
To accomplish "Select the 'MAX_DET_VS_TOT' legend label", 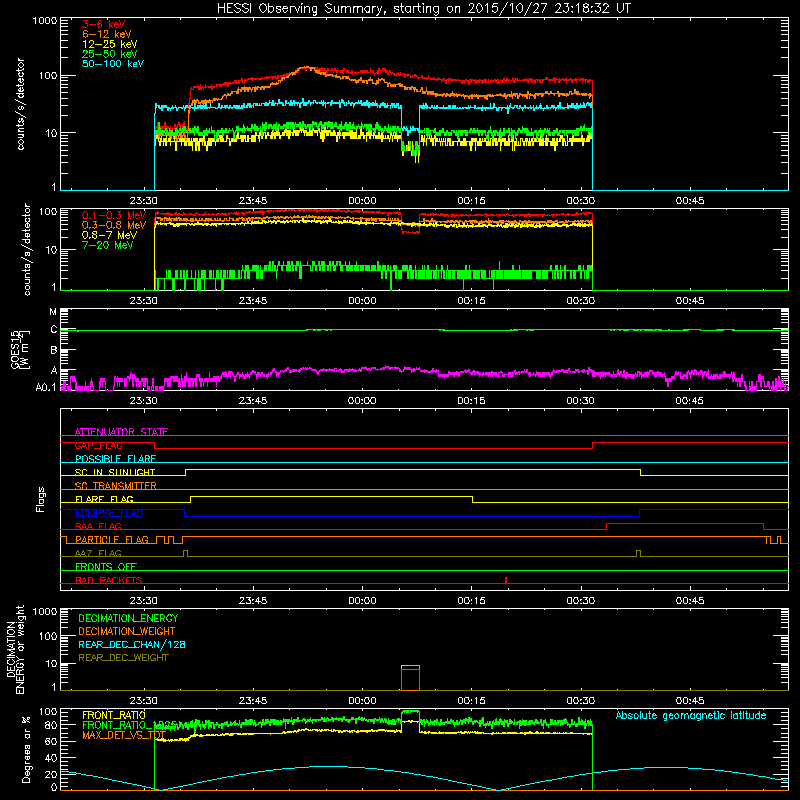I will tap(123, 735).
